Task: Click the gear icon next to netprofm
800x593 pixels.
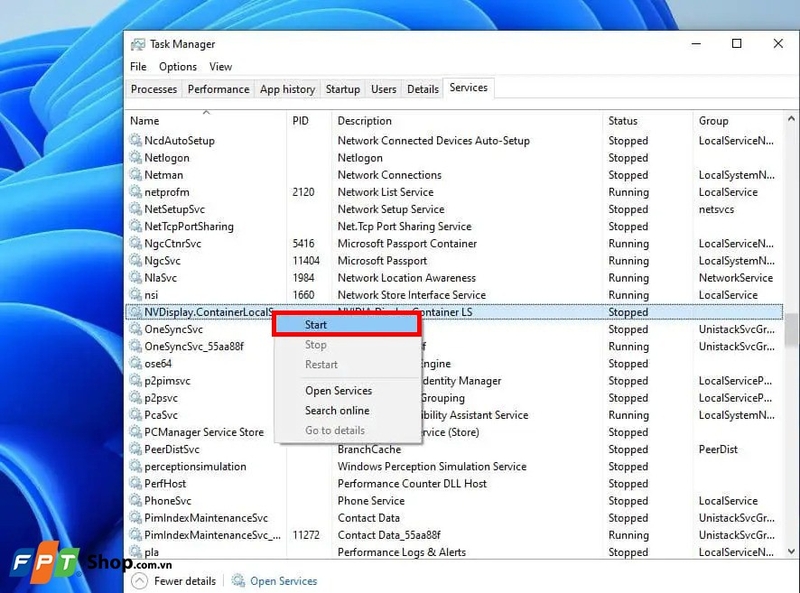Action: [136, 192]
